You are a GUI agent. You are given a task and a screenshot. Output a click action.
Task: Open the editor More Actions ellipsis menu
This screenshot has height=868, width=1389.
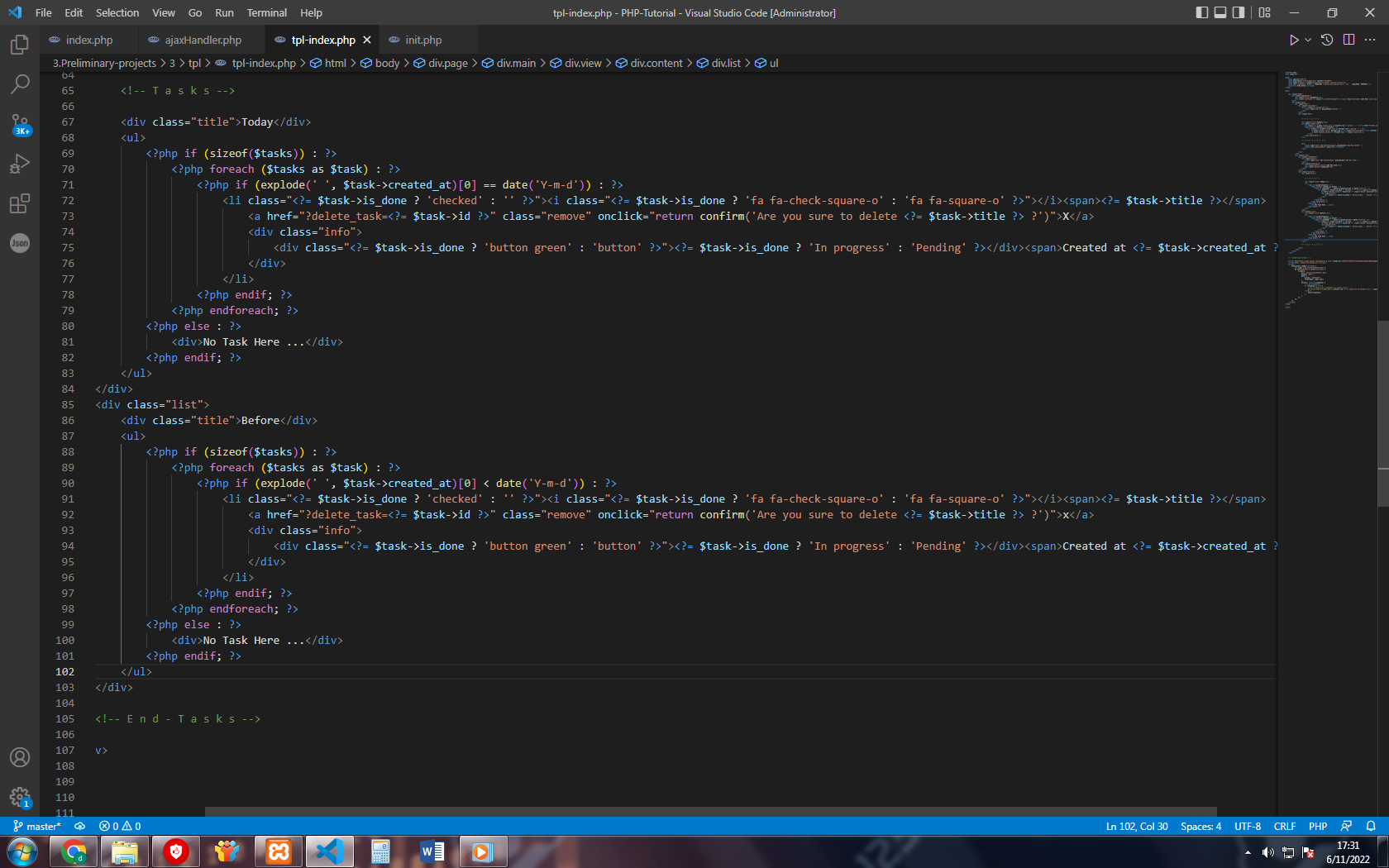pos(1370,40)
